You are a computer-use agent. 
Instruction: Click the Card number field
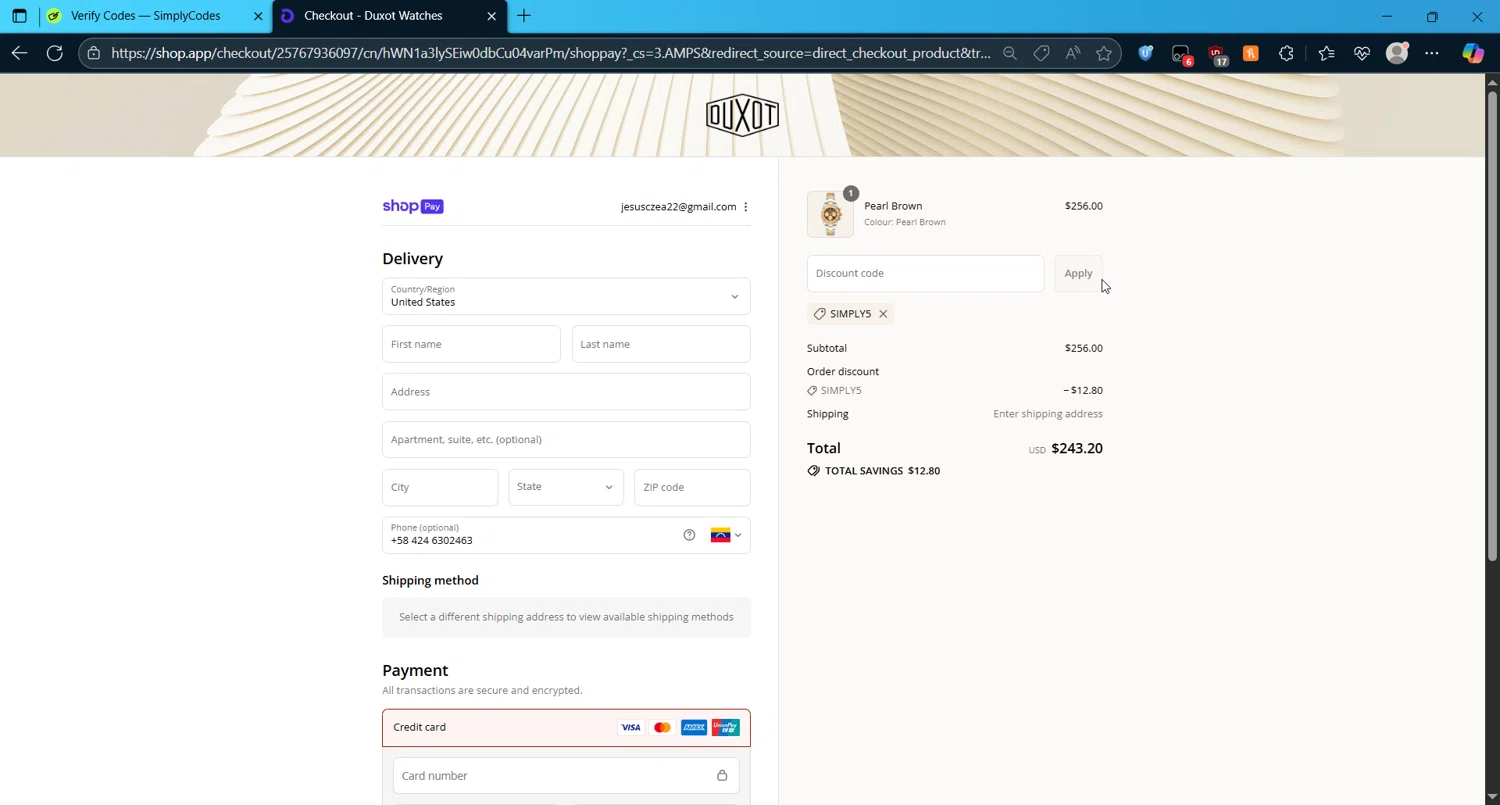566,776
